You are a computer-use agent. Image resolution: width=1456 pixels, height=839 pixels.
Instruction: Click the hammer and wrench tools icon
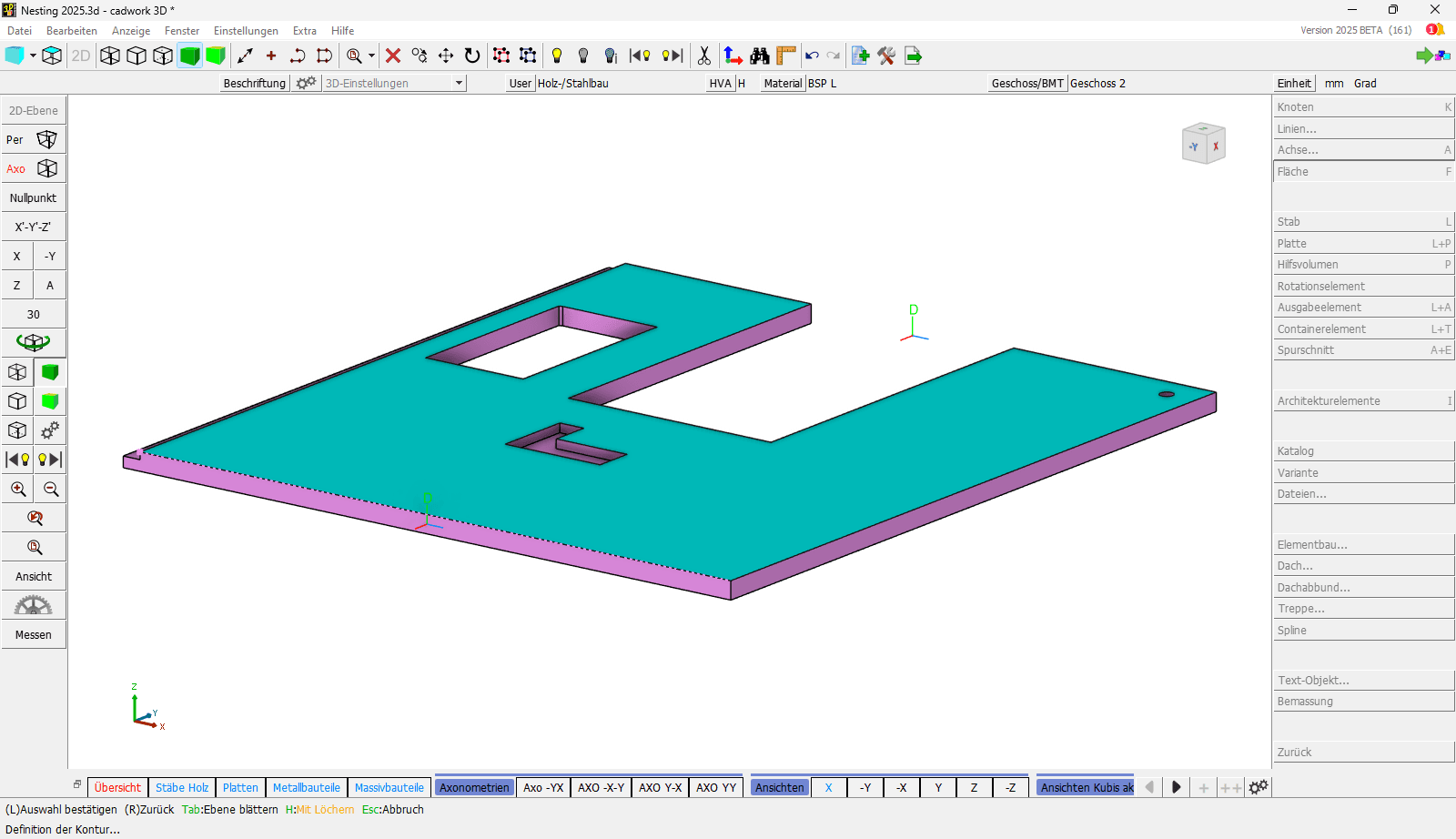pyautogui.click(x=886, y=56)
